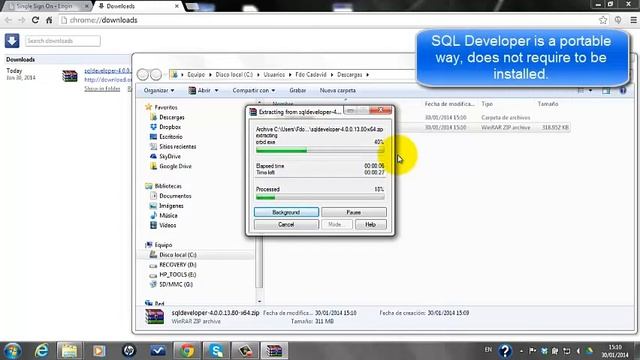Click Grabar in Explorer toolbar
Image resolution: width=640 pixels, height=360 pixels.
click(298, 90)
